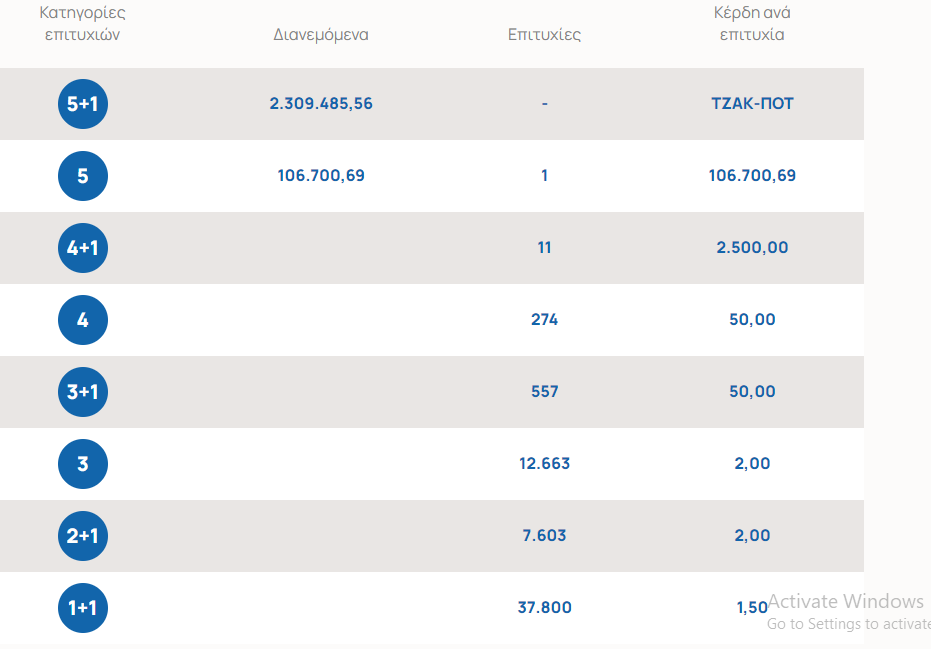The image size is (931, 649).
Task: Click the Επιτυχίες column header
Action: coord(544,35)
